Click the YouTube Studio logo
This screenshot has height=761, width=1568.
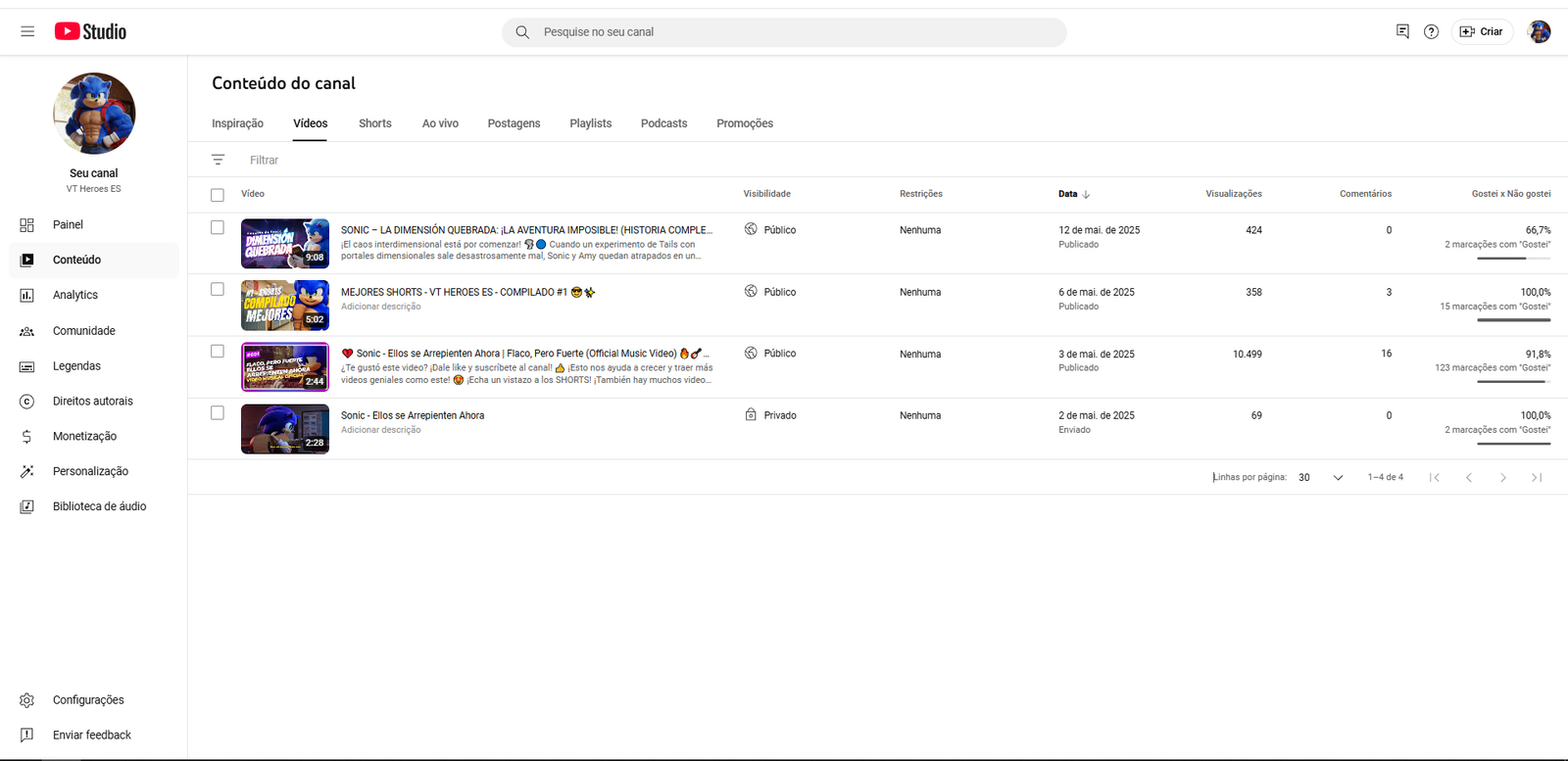(90, 31)
